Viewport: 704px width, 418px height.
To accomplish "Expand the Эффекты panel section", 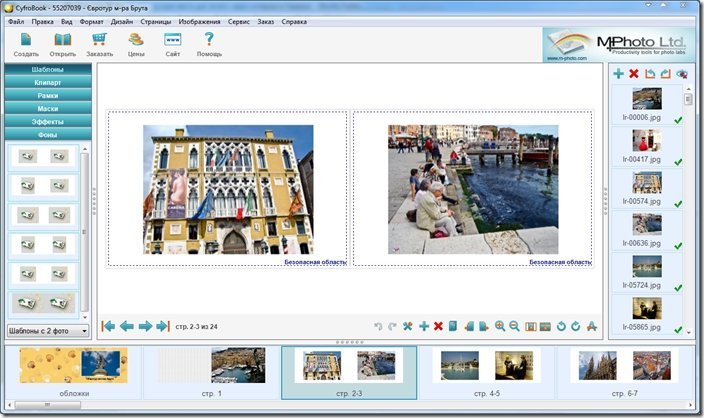I will click(x=46, y=121).
